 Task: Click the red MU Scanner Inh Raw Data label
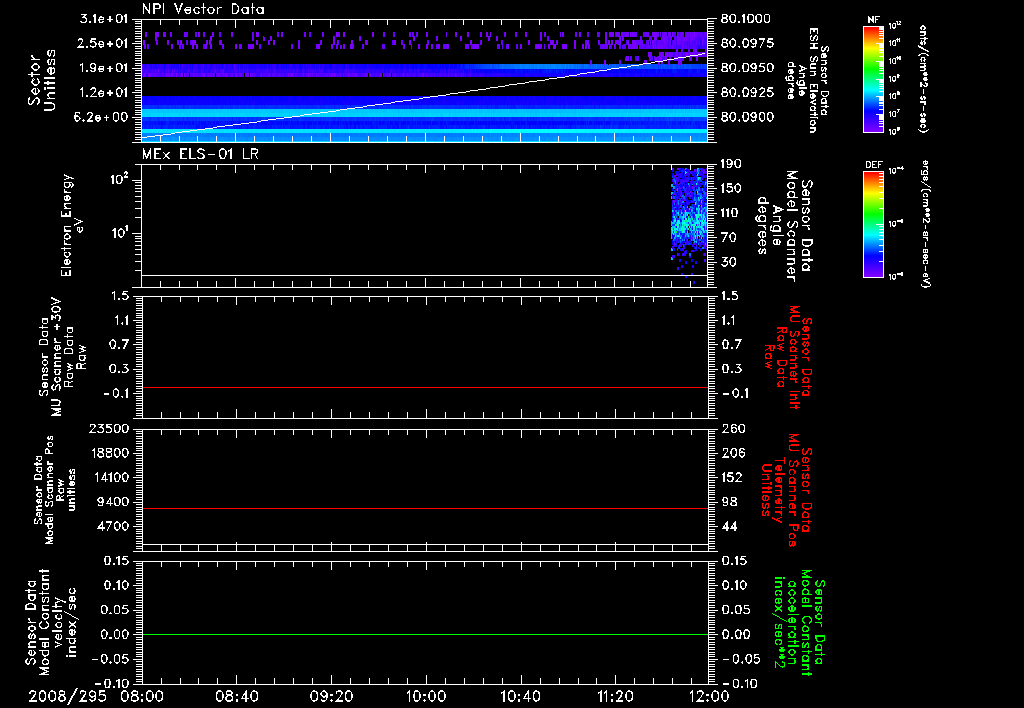[787, 357]
